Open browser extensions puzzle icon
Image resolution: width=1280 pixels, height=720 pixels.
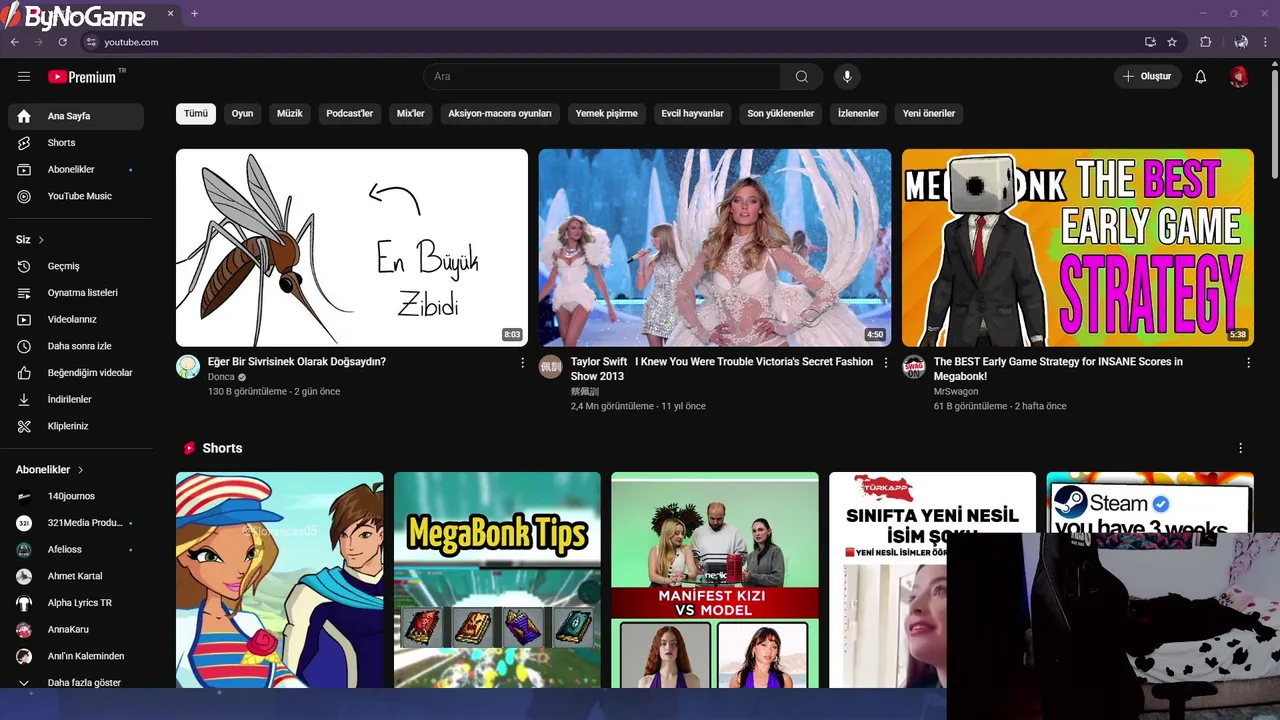[x=1205, y=42]
